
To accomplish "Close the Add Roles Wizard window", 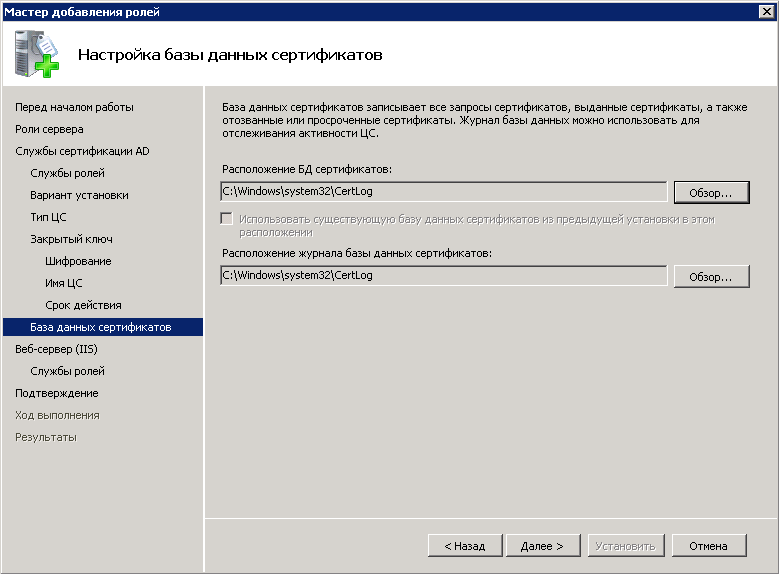I will [x=766, y=11].
